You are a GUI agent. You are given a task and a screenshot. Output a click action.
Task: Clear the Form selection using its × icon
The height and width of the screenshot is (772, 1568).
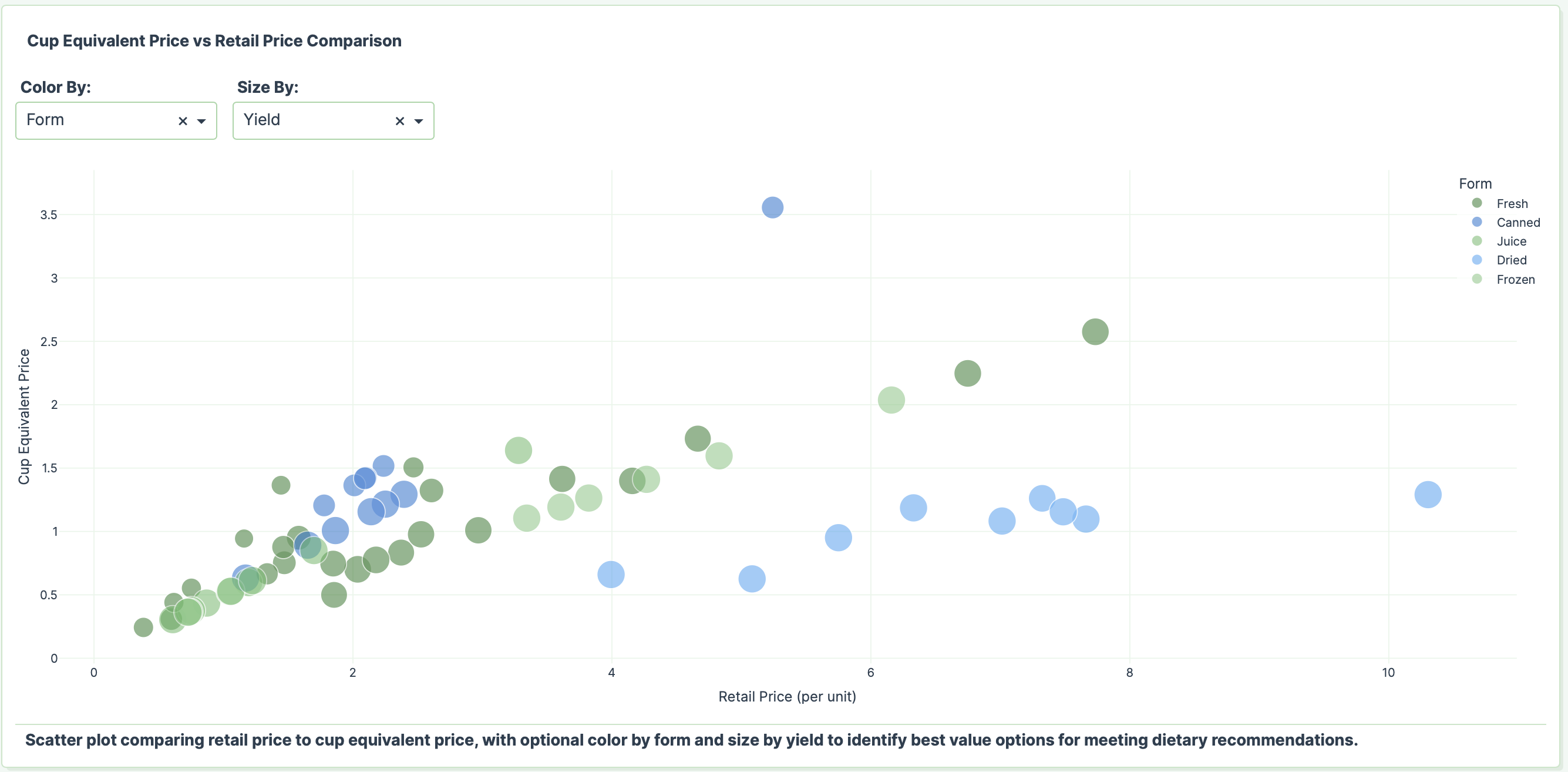183,120
